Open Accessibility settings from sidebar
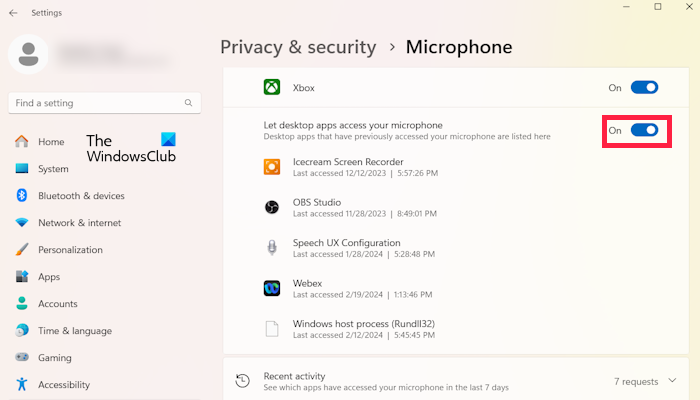Image resolution: width=700 pixels, height=400 pixels. click(64, 385)
